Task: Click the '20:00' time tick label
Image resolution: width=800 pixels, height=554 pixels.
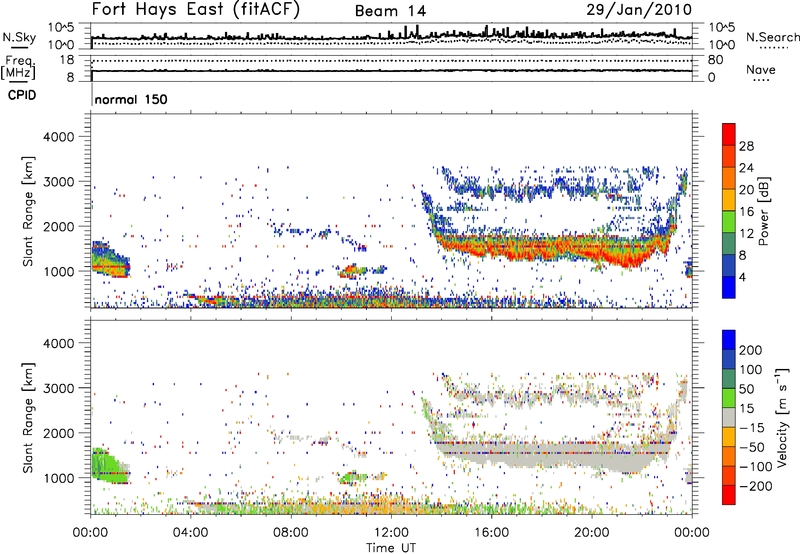Action: click(592, 533)
